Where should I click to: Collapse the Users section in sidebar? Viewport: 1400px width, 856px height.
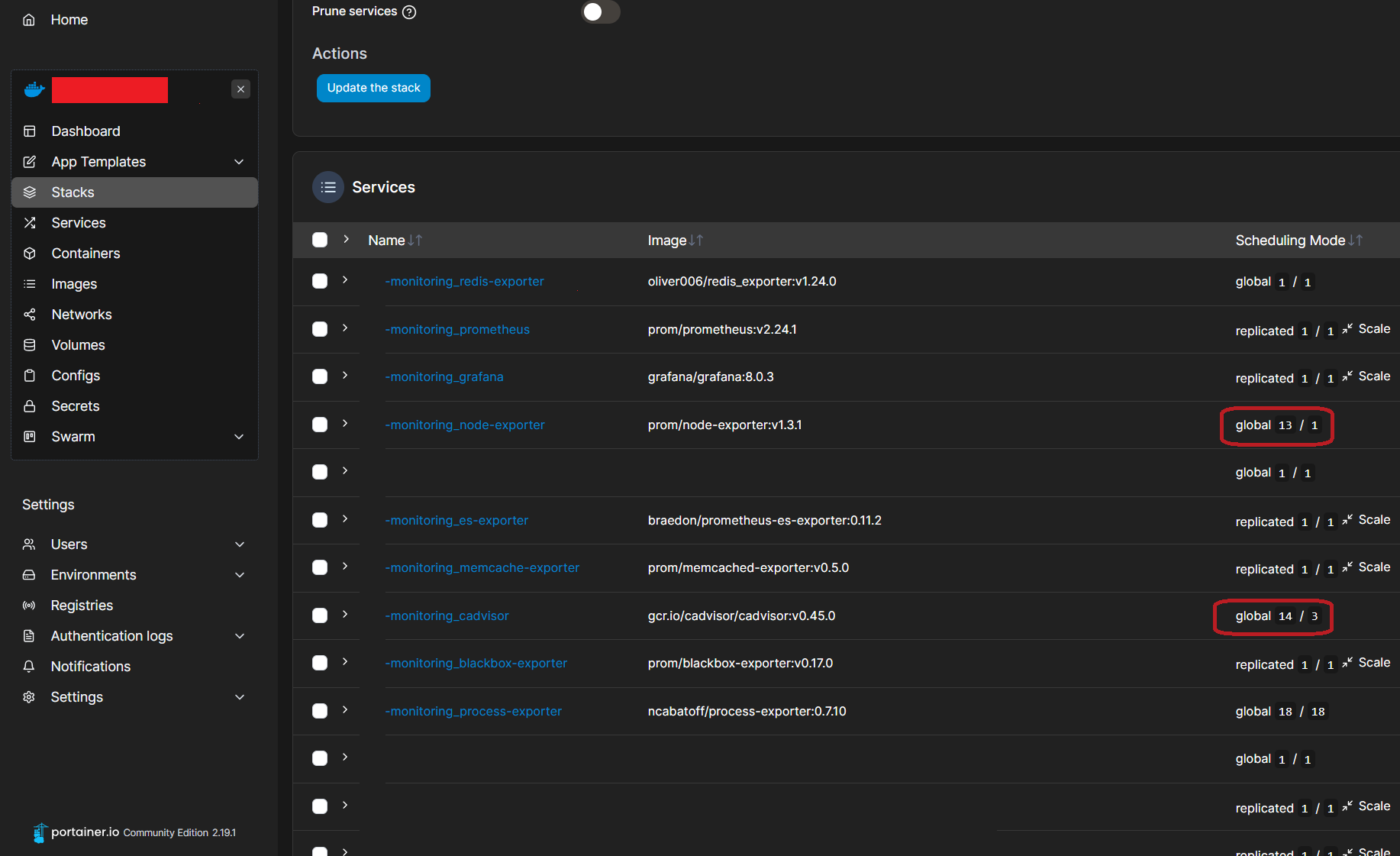[x=239, y=544]
